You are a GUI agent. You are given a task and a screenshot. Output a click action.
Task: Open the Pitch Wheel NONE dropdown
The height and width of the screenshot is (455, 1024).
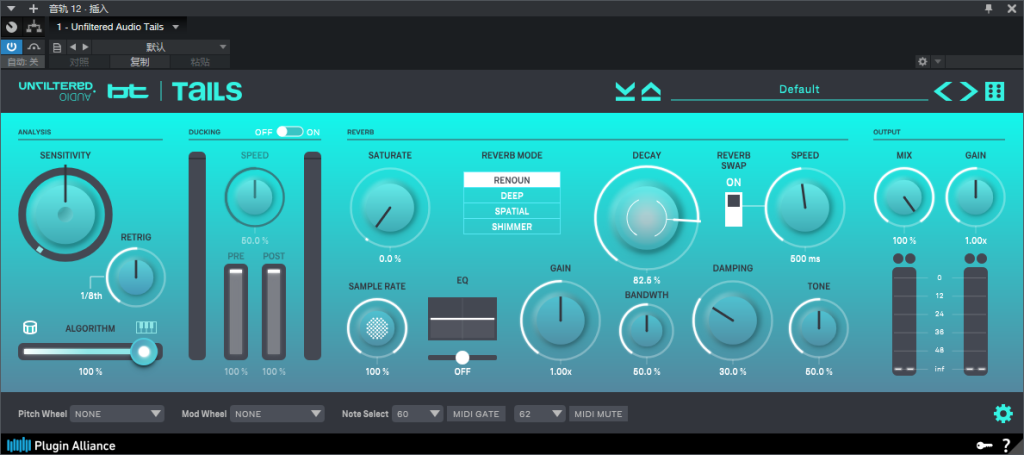pos(117,413)
